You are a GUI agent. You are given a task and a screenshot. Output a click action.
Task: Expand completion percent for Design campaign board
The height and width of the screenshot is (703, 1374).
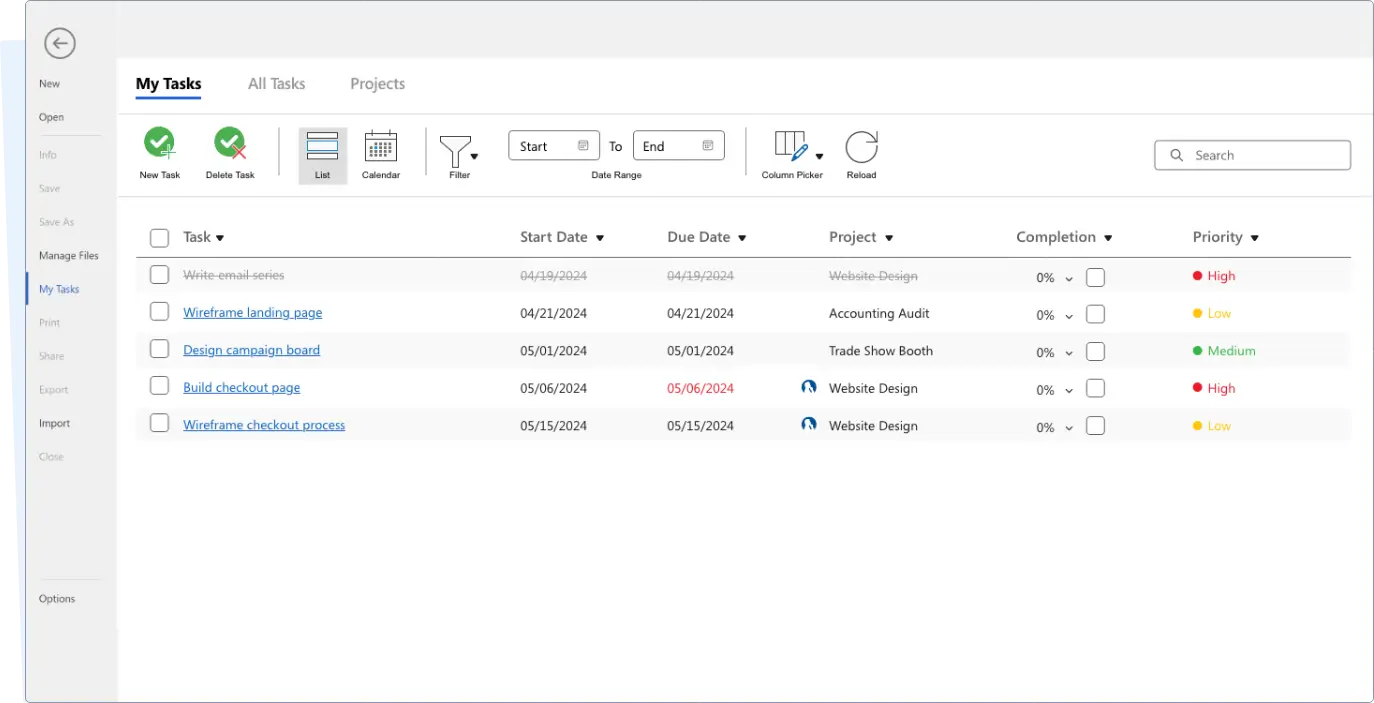(1069, 354)
